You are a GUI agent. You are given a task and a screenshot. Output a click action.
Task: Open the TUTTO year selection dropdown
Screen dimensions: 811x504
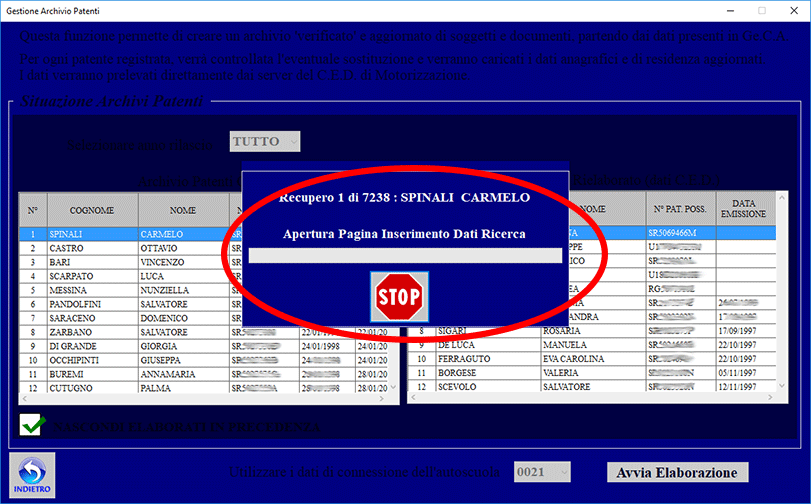tap(264, 141)
